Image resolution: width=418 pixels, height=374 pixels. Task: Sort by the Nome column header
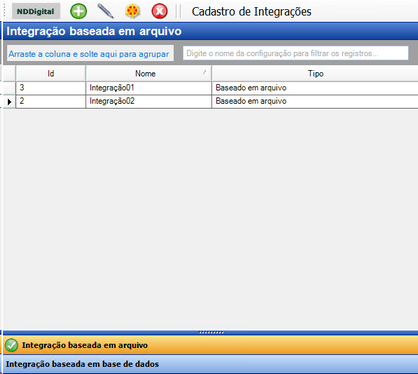[x=149, y=73]
